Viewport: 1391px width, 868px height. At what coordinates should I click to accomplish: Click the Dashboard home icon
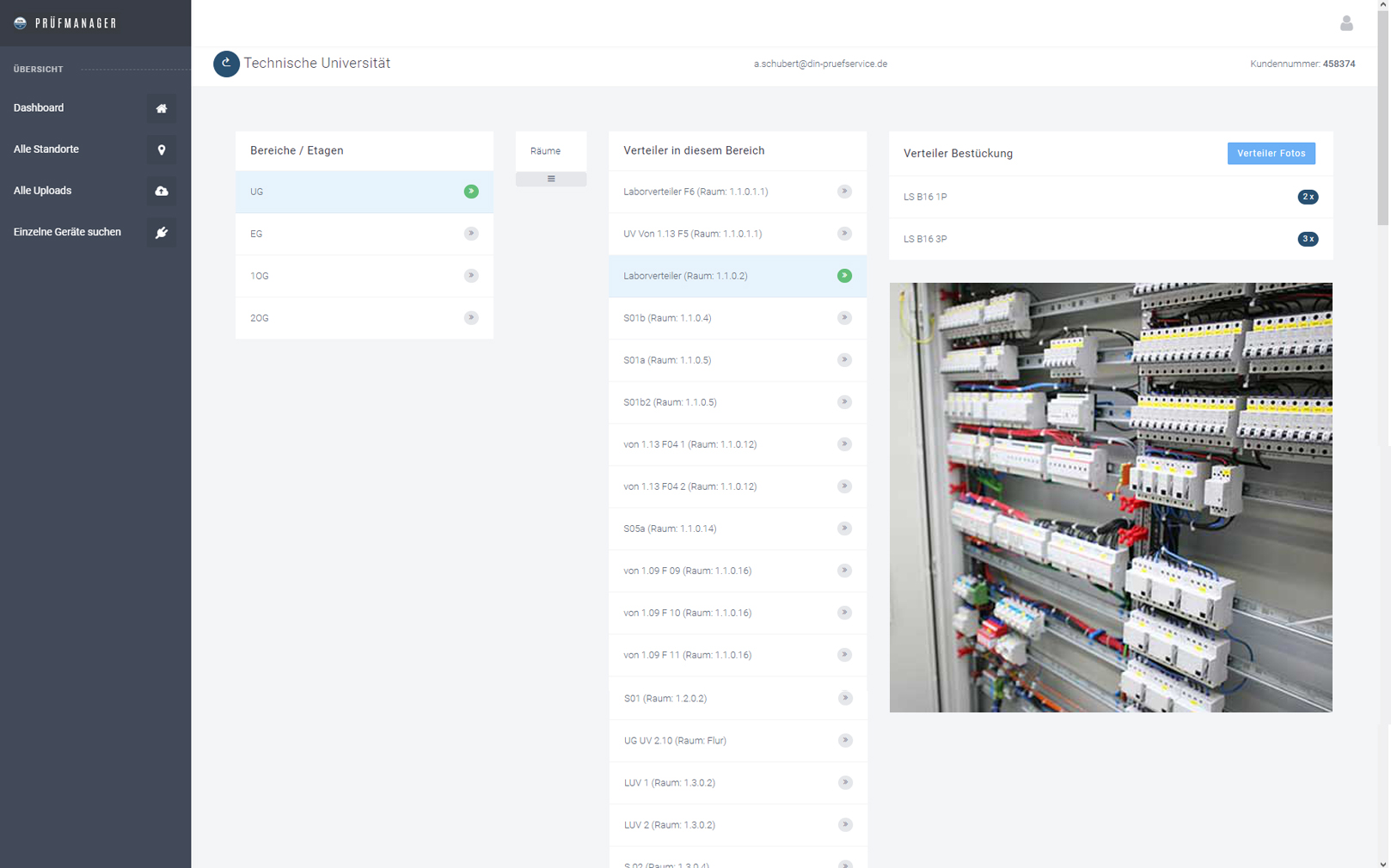click(161, 108)
